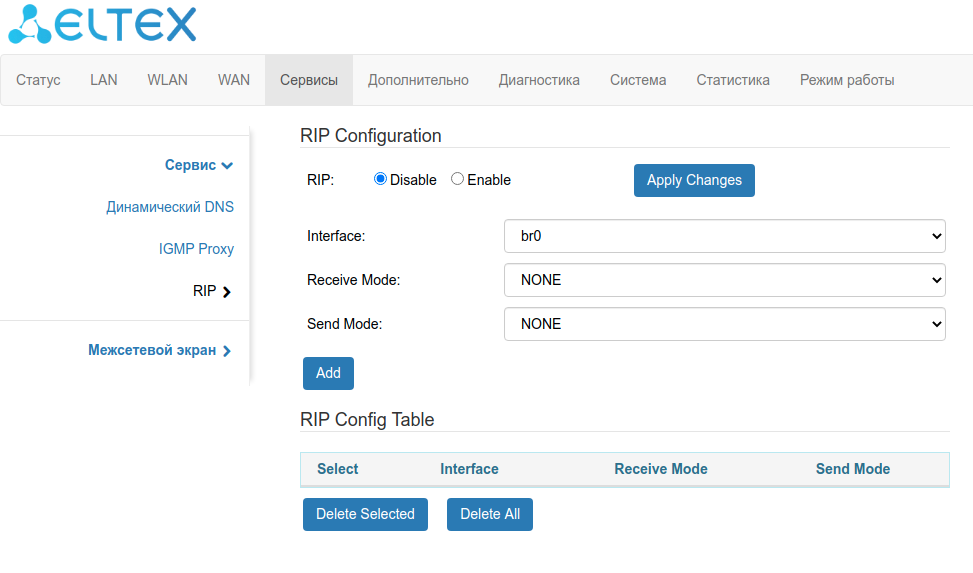Screen dimensions: 973x573
Task: Click the Select column header in table
Action: pos(338,469)
